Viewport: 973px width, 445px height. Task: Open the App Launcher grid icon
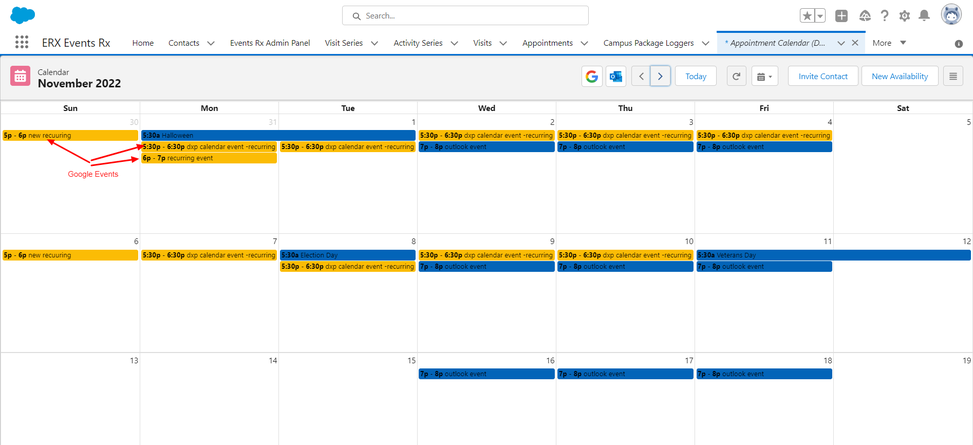coord(22,43)
